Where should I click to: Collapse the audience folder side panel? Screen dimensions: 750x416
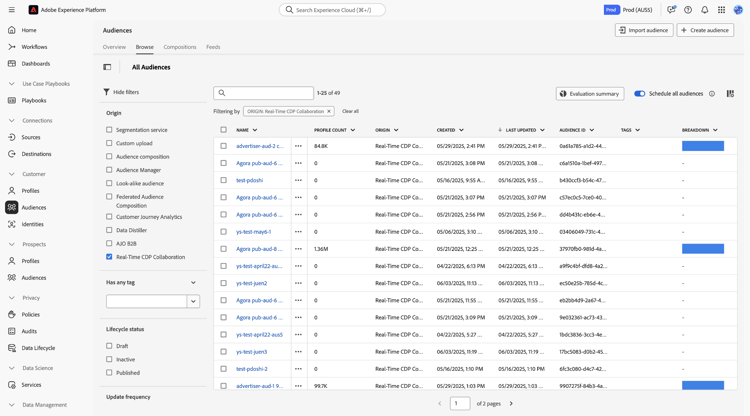[x=107, y=67]
